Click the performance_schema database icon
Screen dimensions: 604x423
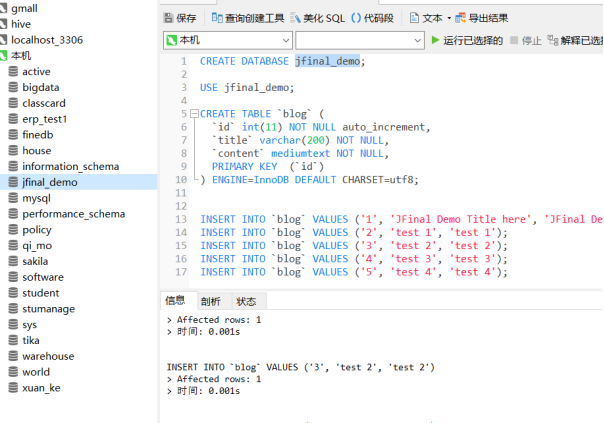click(13, 213)
